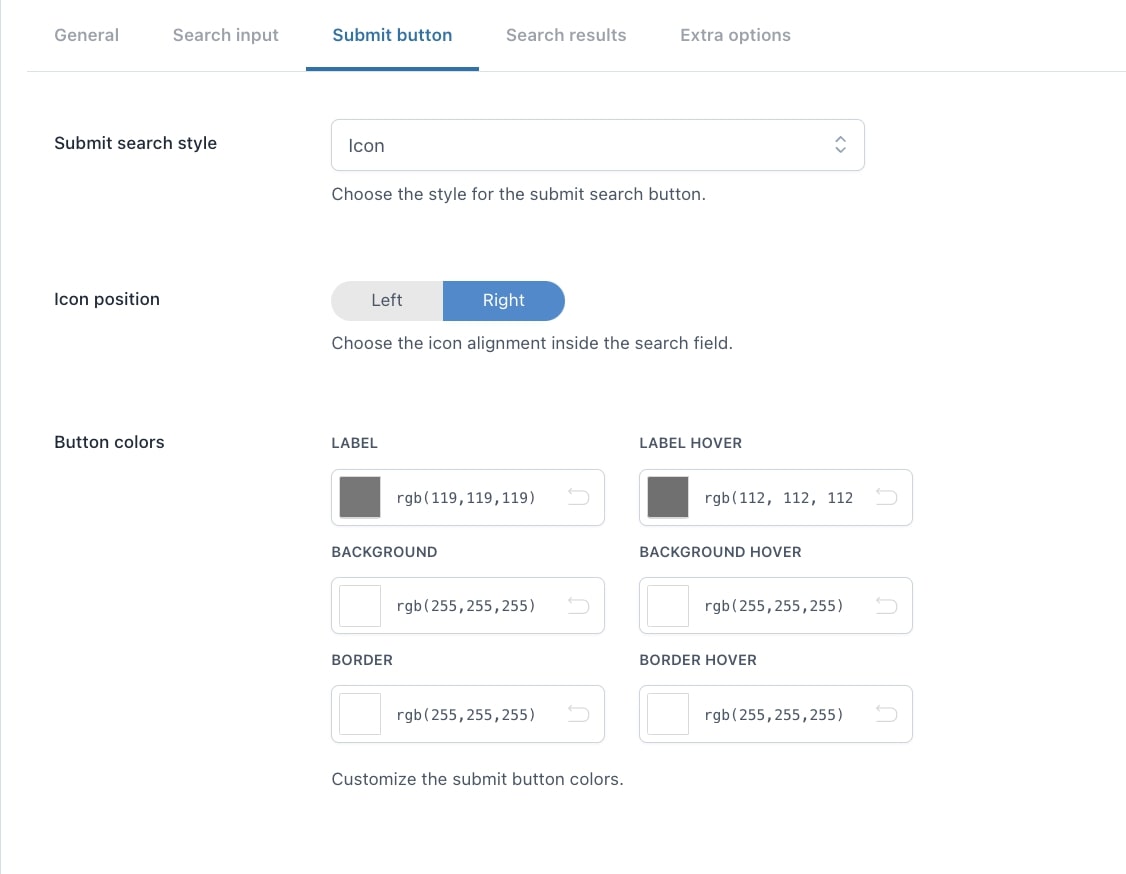
Task: Reset the Background Hover color value
Action: (x=886, y=605)
